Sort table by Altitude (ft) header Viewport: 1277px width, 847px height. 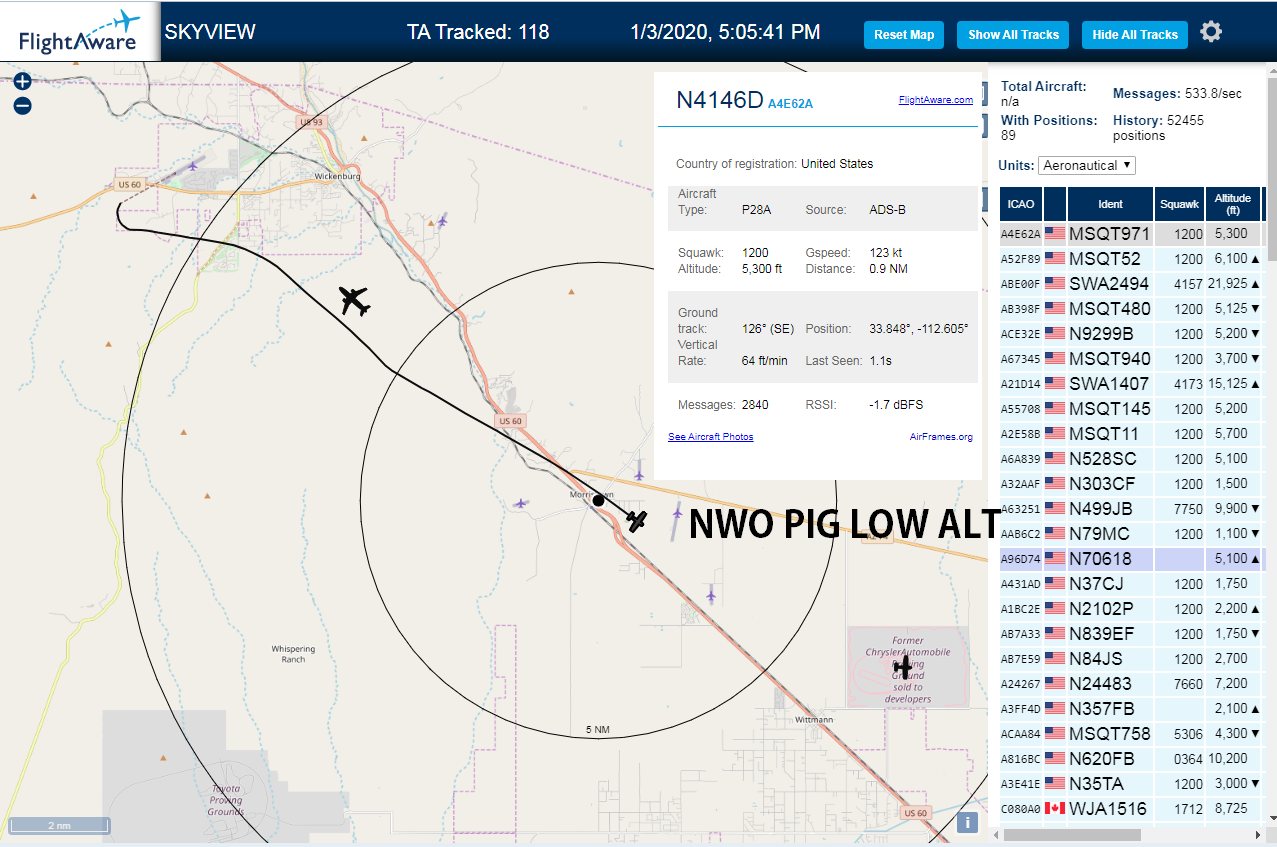[x=1233, y=204]
